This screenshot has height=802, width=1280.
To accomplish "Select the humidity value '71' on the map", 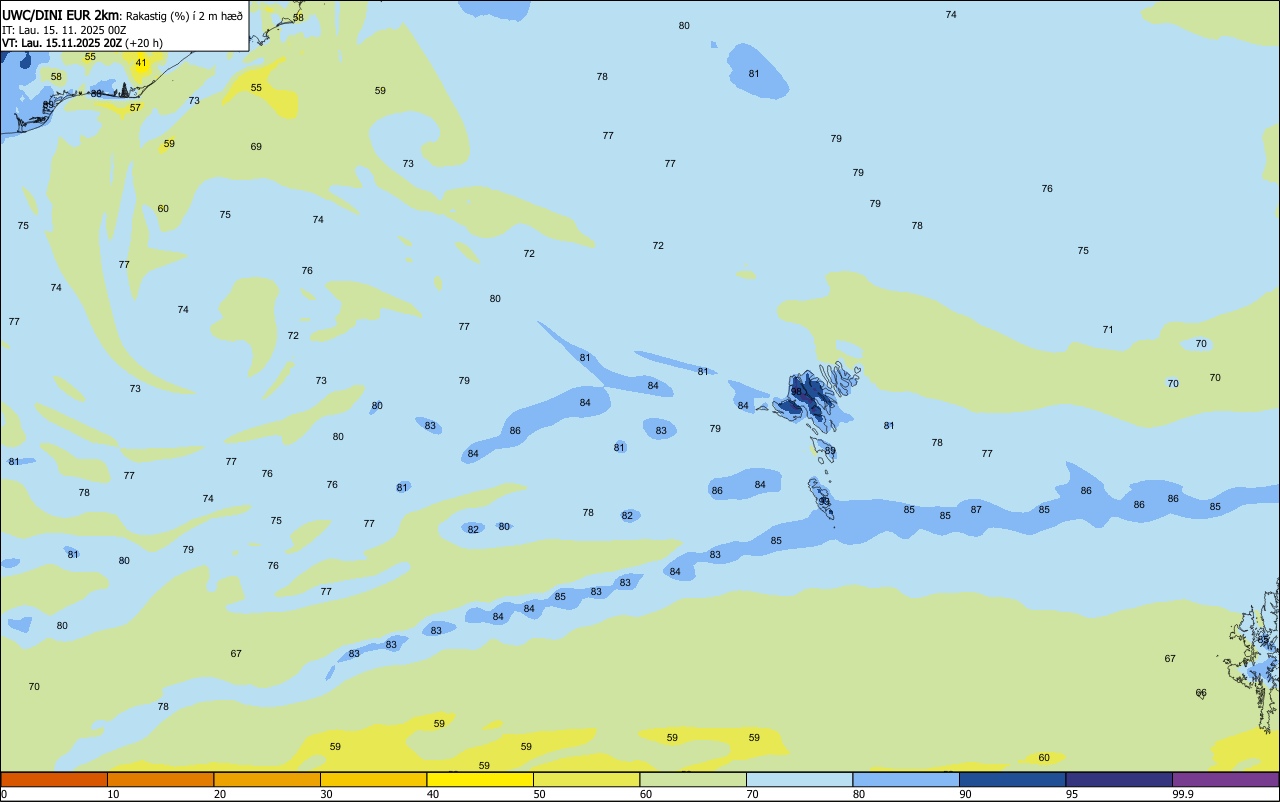I will coord(1108,330).
